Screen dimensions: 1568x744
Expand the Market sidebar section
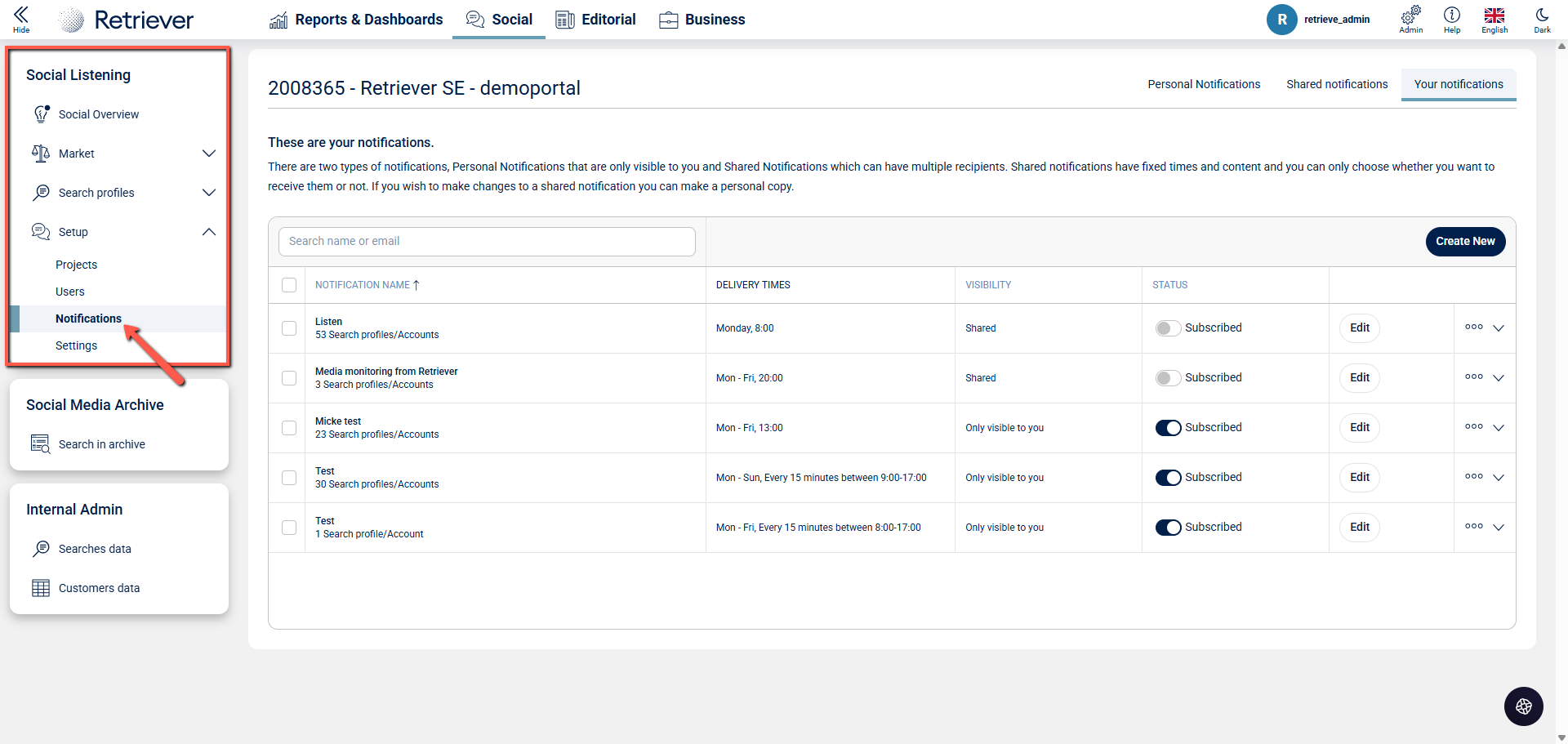tap(208, 154)
